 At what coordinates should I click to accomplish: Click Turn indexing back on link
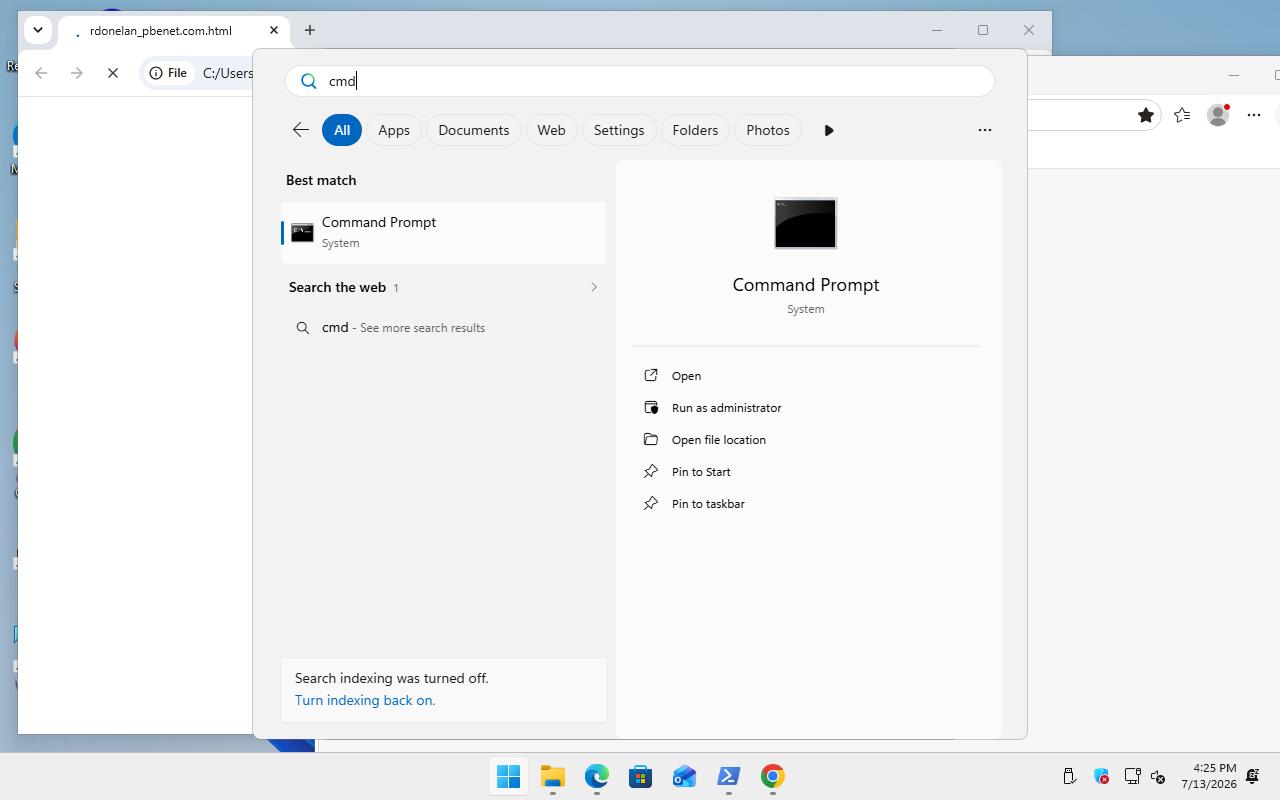(x=365, y=700)
